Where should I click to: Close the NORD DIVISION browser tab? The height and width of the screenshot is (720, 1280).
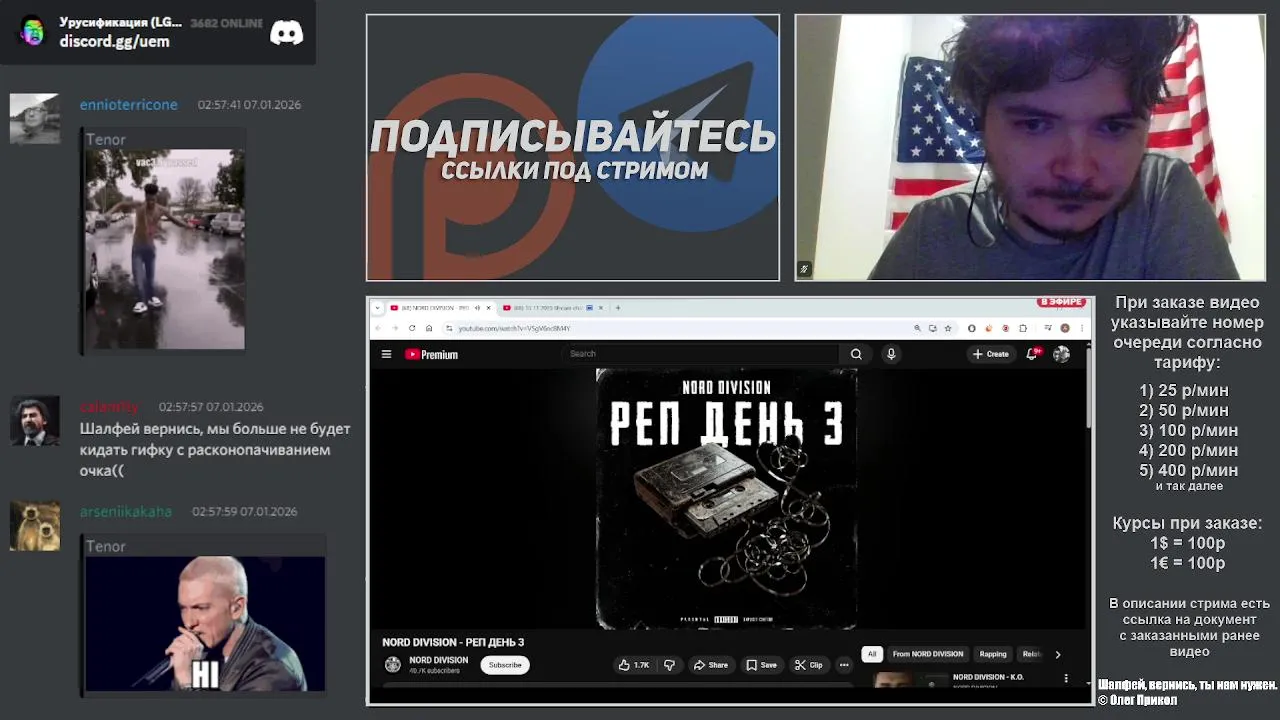point(488,308)
